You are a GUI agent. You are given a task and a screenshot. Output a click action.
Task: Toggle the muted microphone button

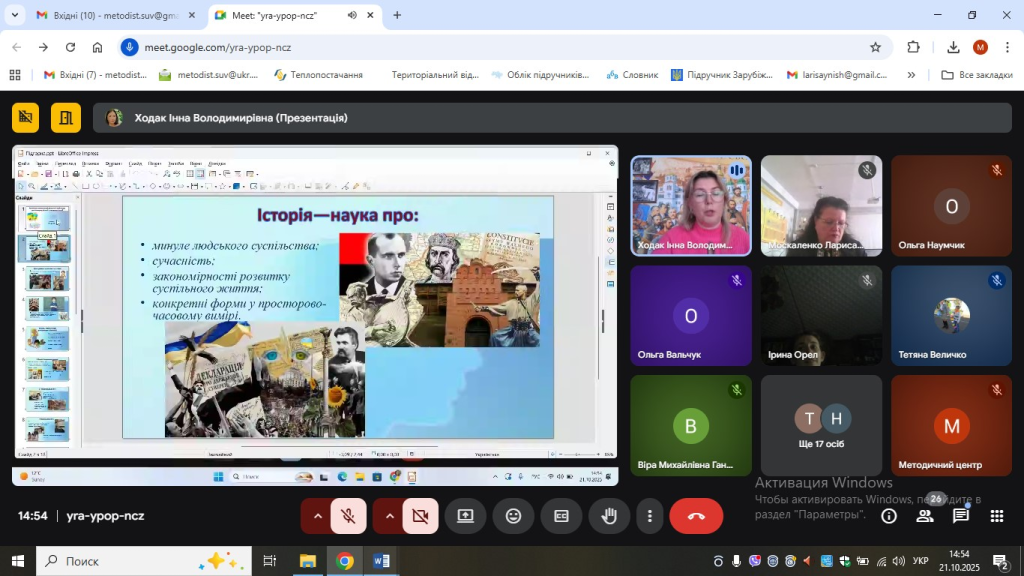pyautogui.click(x=348, y=516)
